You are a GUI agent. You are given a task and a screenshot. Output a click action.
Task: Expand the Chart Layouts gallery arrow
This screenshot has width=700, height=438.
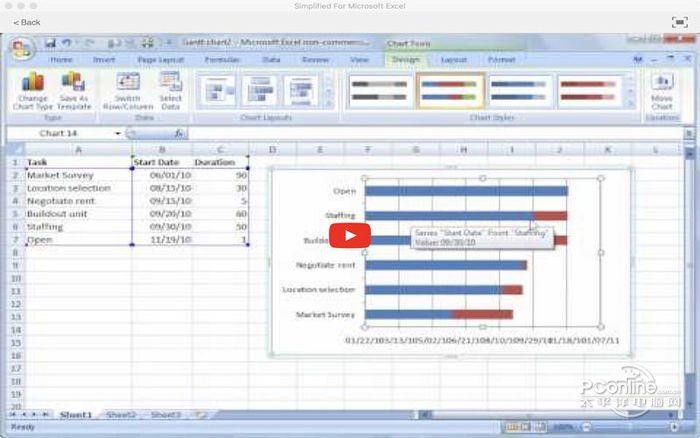point(329,104)
